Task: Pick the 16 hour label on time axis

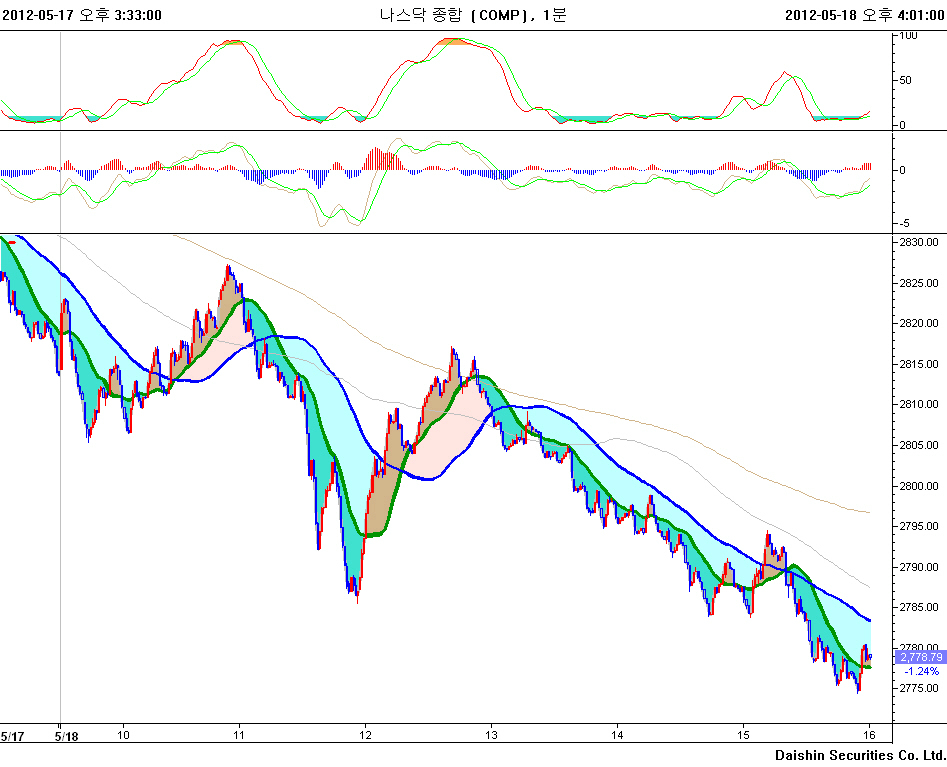Action: tap(870, 735)
